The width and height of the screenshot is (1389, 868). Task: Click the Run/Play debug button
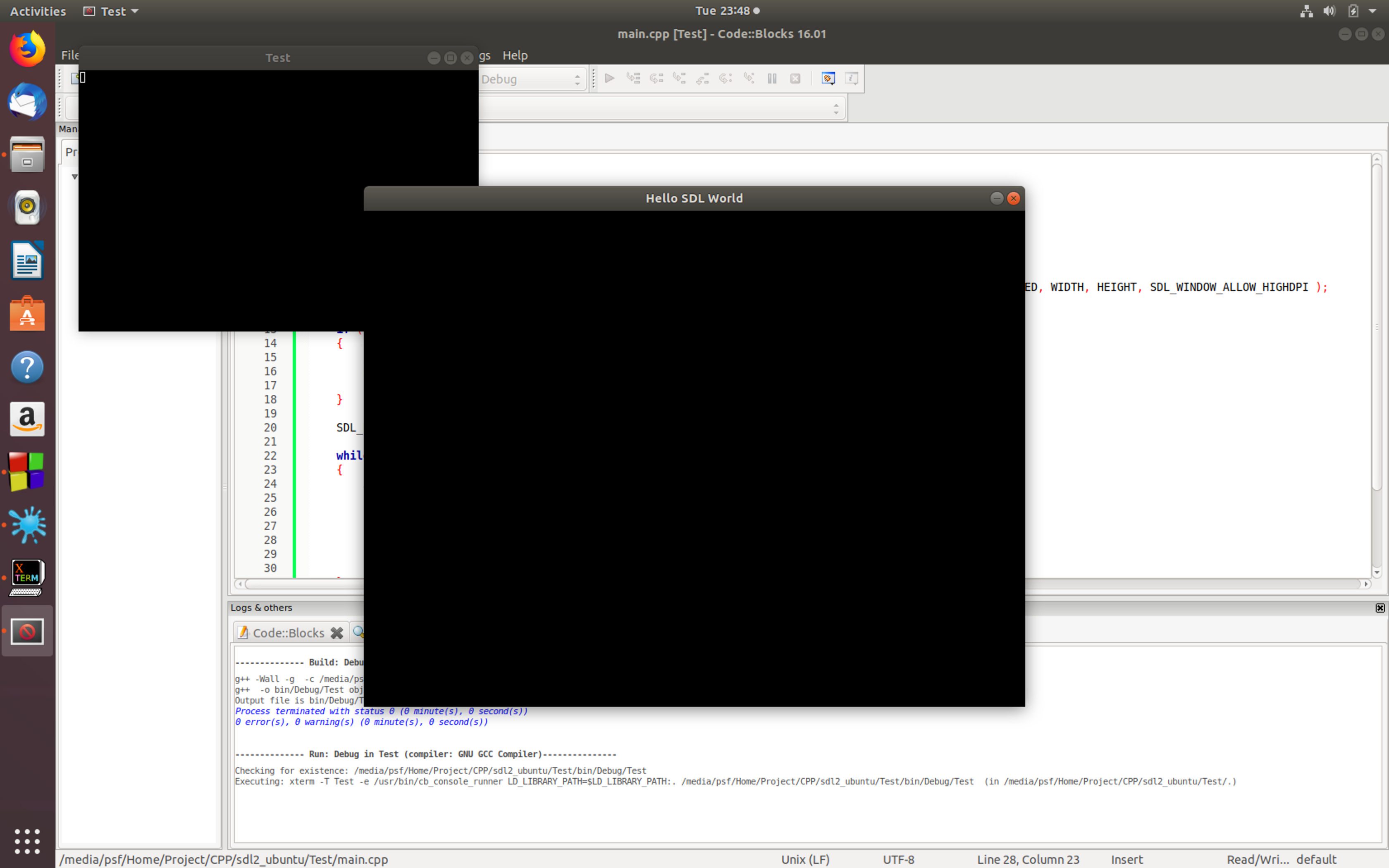608,78
